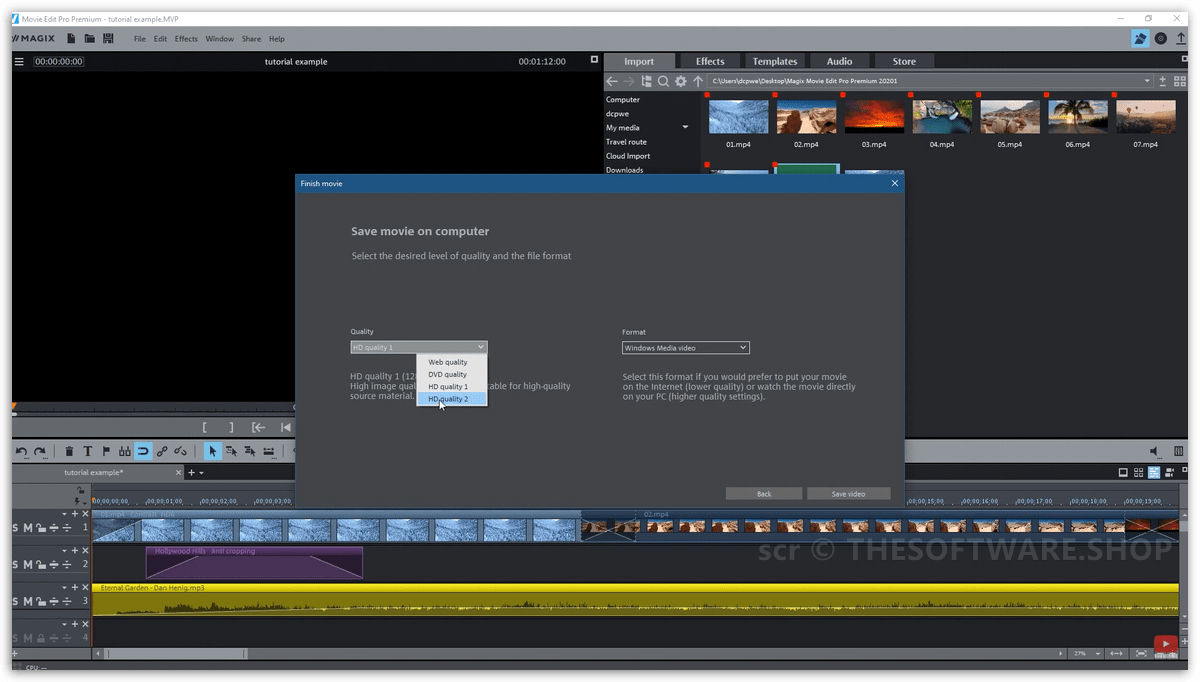Go back in the media pool browser

tap(612, 81)
